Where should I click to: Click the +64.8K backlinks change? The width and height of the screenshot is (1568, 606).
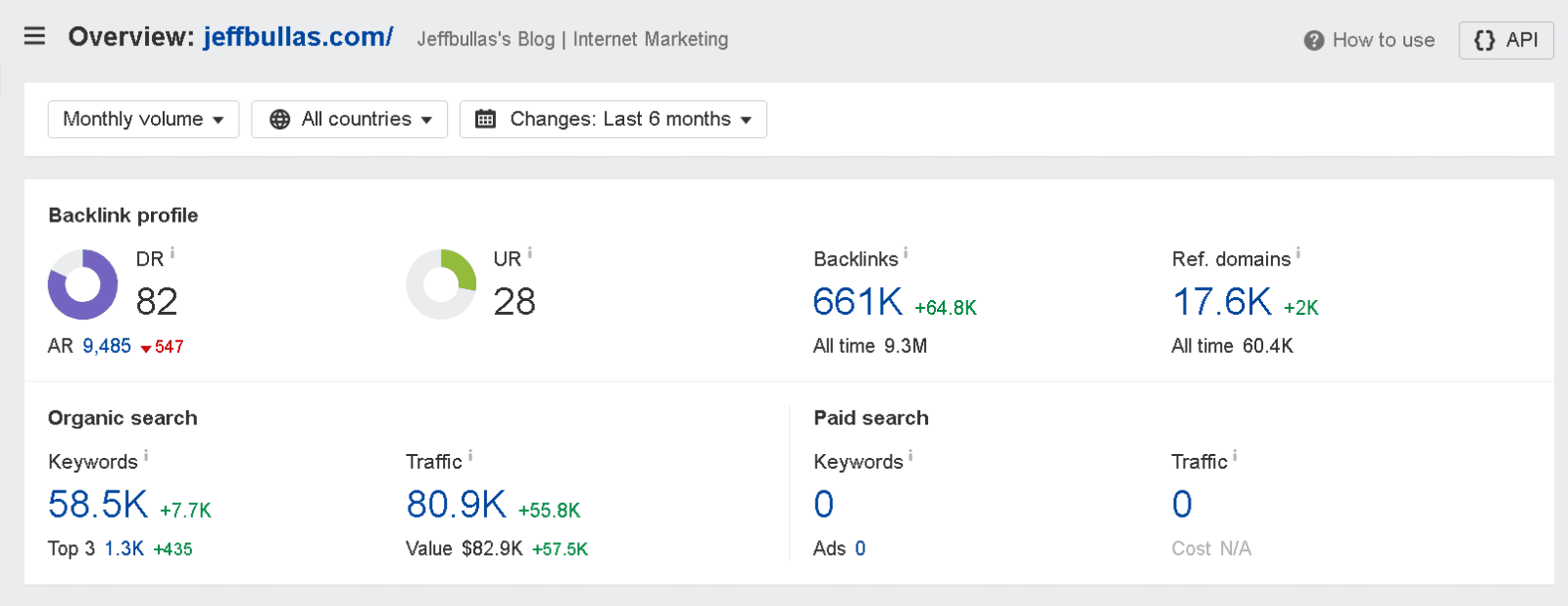pos(946,308)
